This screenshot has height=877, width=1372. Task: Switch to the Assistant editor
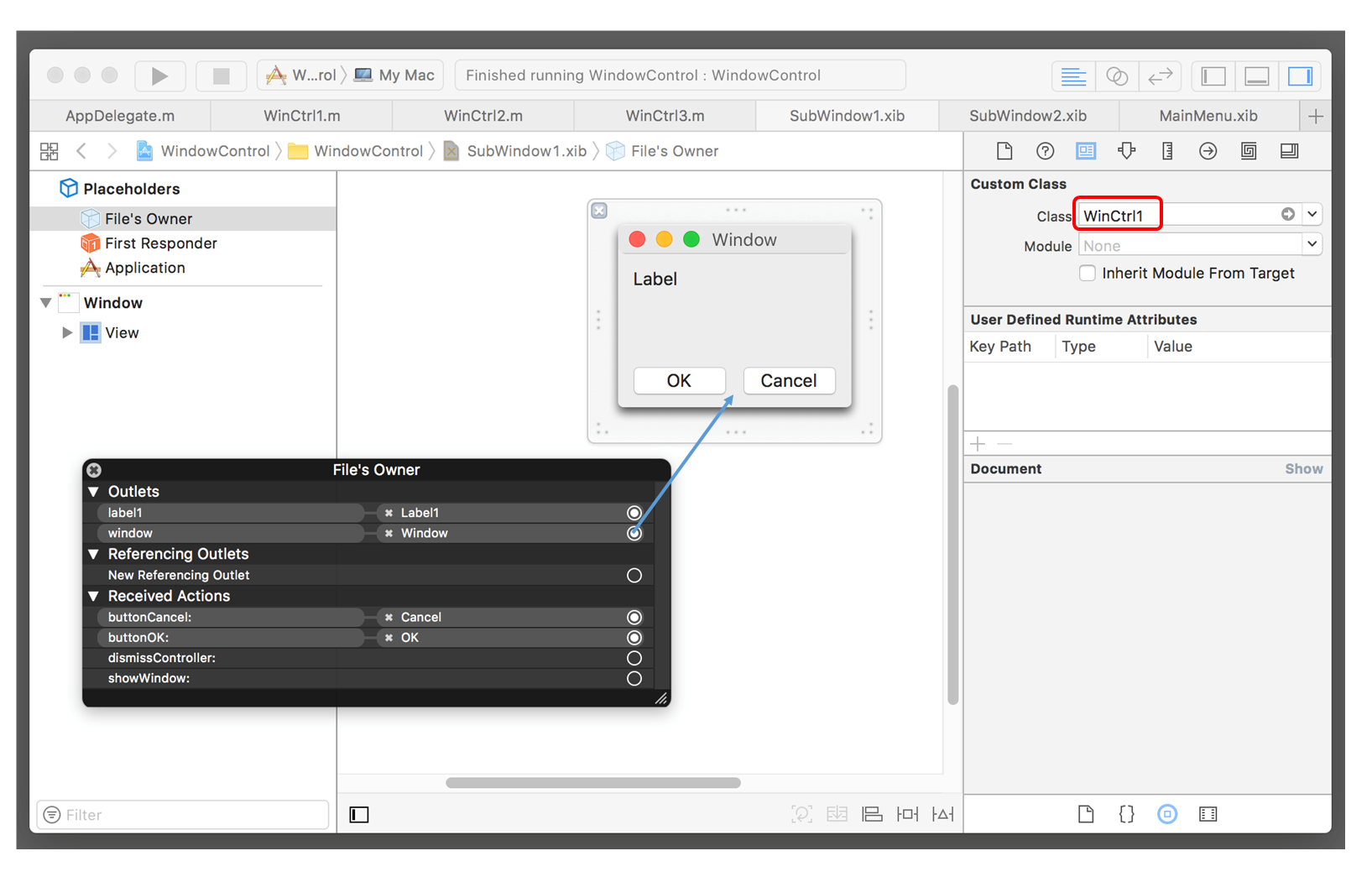tap(1116, 76)
